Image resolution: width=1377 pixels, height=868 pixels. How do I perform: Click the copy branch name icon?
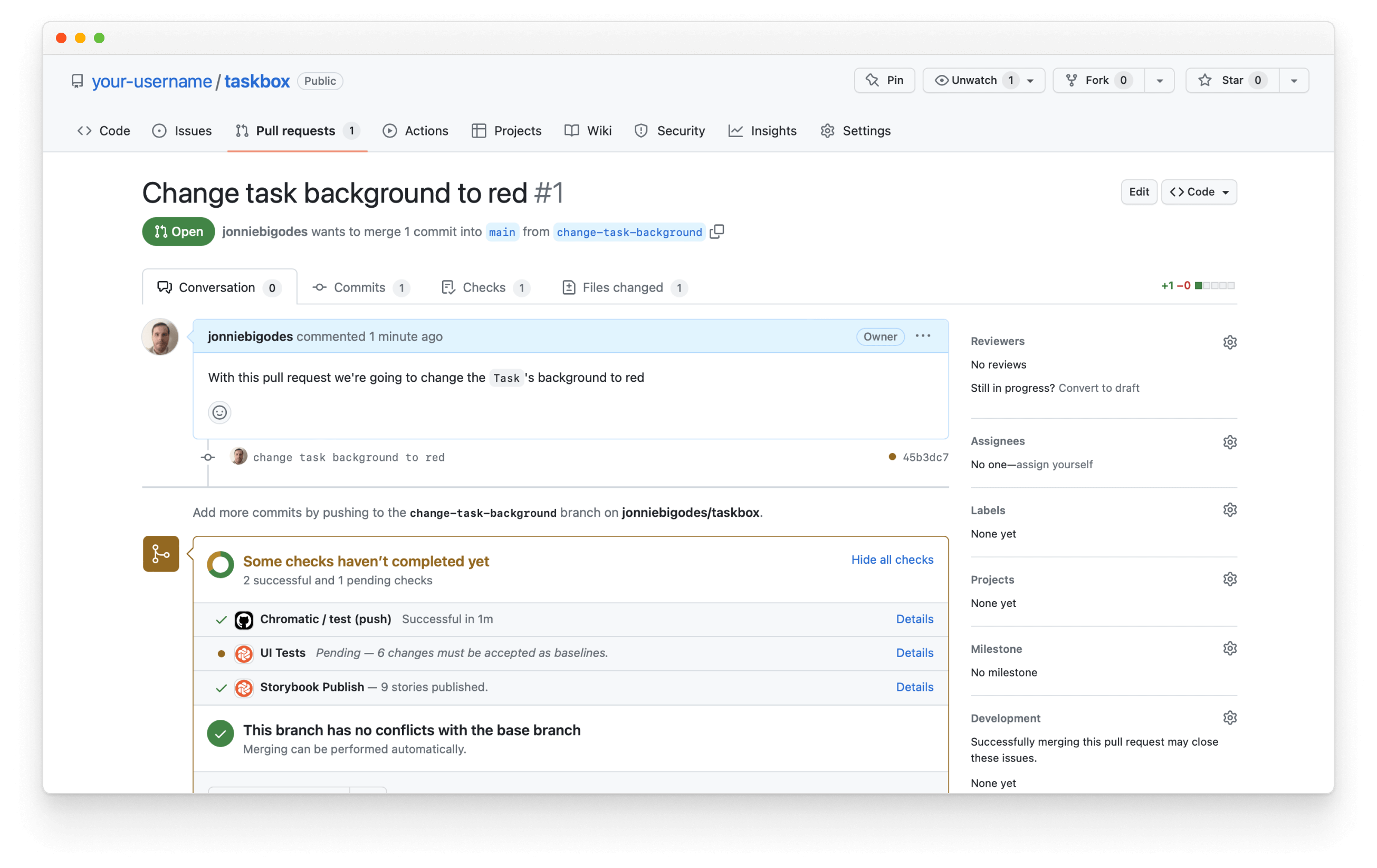coord(720,232)
